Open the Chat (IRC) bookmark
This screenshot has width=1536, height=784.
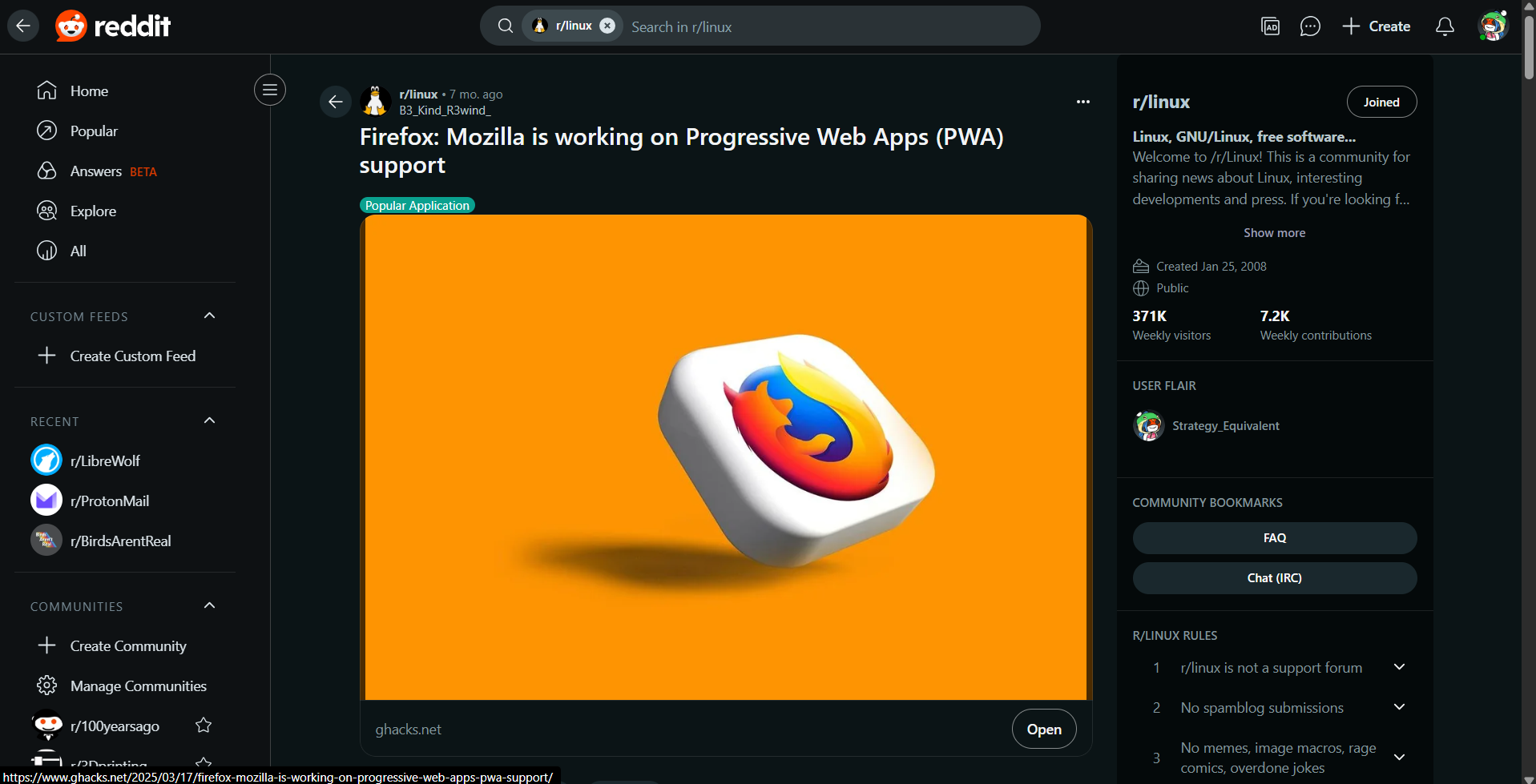coord(1274,578)
